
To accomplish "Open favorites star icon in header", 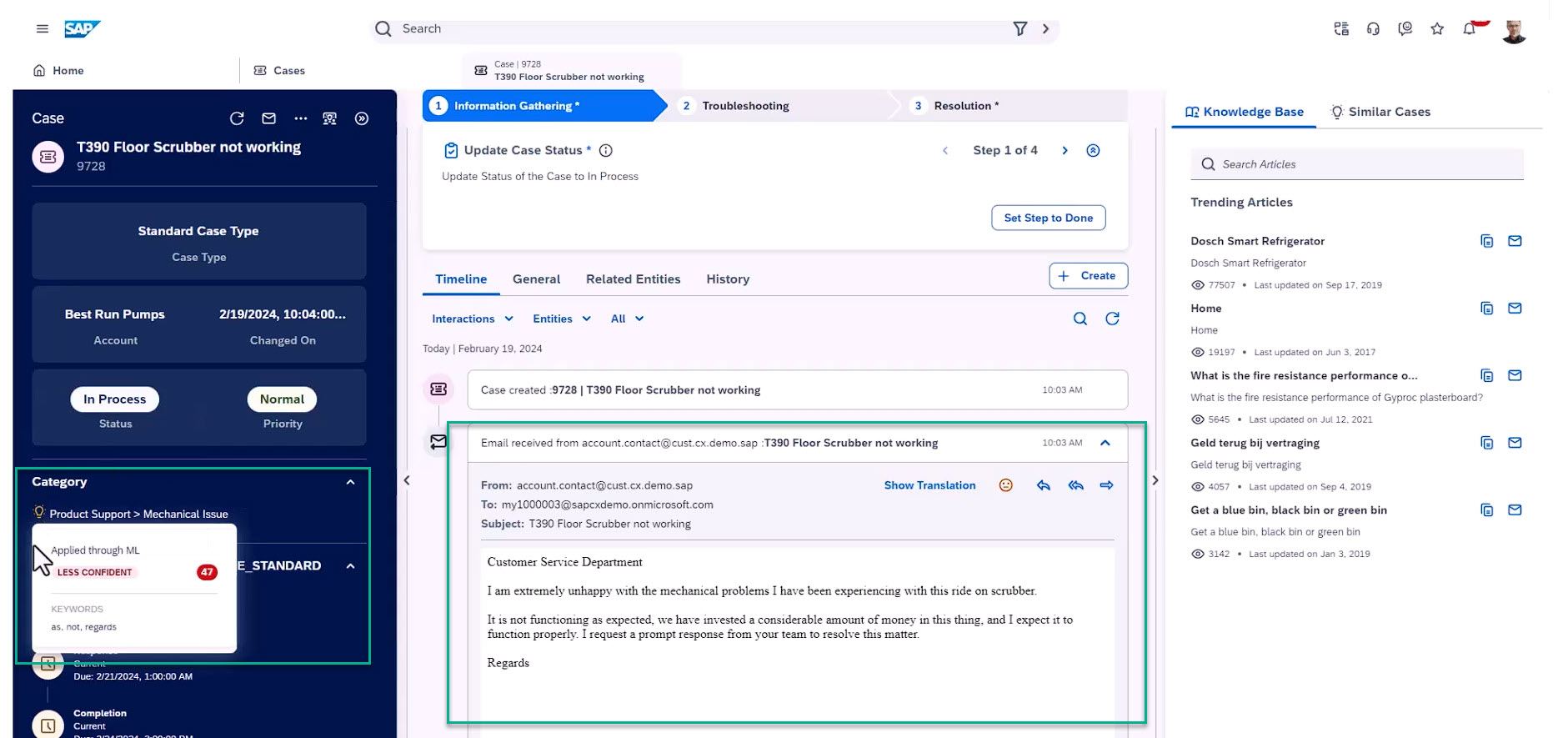I will pyautogui.click(x=1437, y=29).
